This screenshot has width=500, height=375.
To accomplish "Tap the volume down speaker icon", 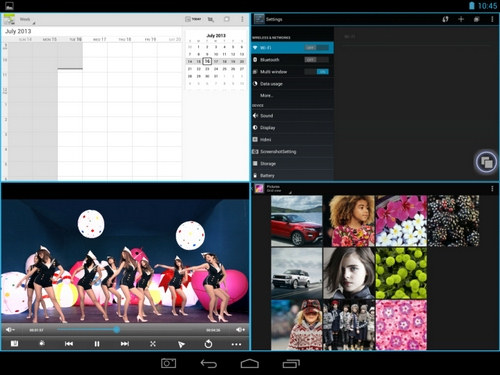I will coord(9,330).
